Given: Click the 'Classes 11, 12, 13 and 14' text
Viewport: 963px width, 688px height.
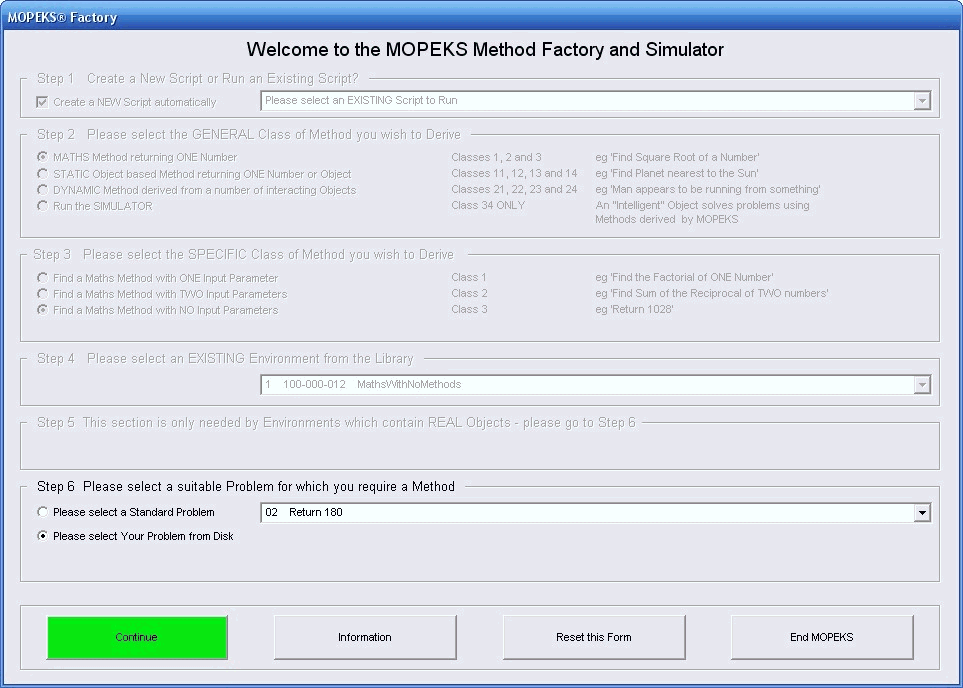Looking at the screenshot, I should [514, 173].
